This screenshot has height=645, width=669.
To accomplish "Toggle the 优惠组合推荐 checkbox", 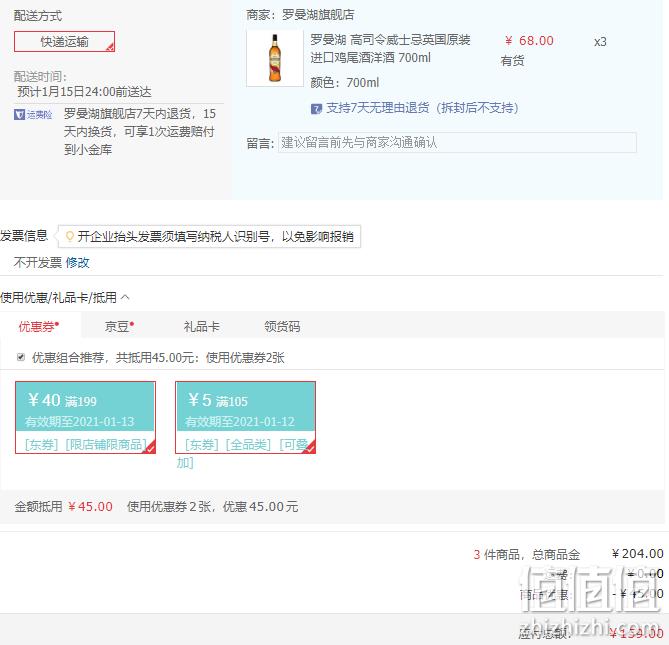I will 20,357.
